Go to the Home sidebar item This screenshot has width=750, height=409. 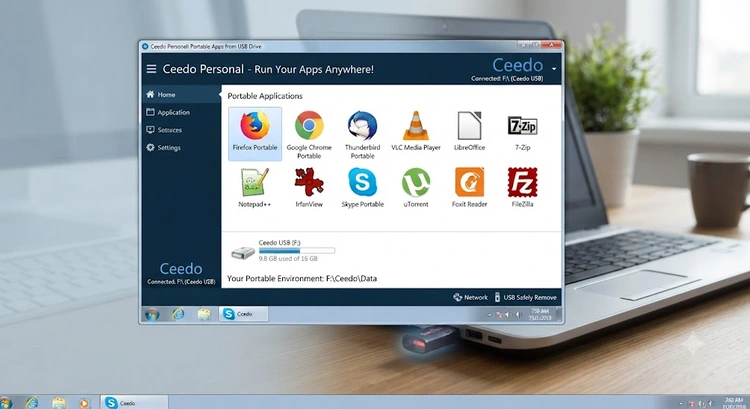pyautogui.click(x=181, y=94)
